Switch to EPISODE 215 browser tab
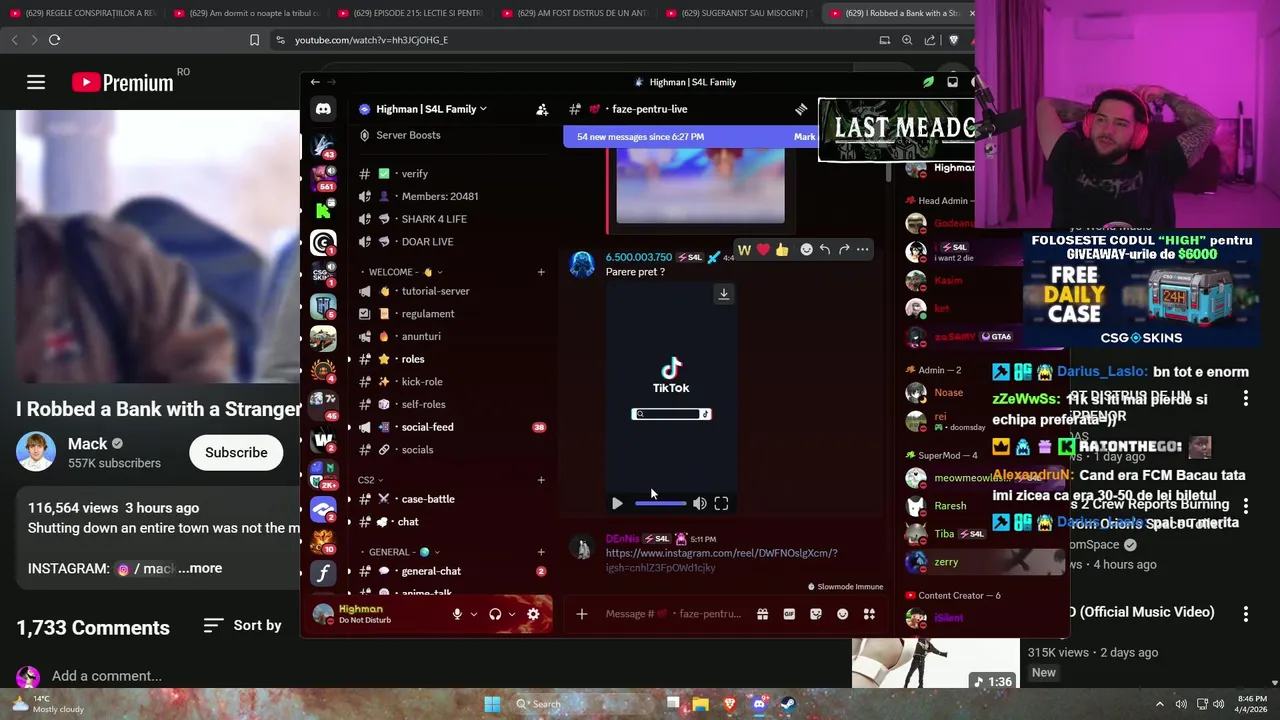 410,13
